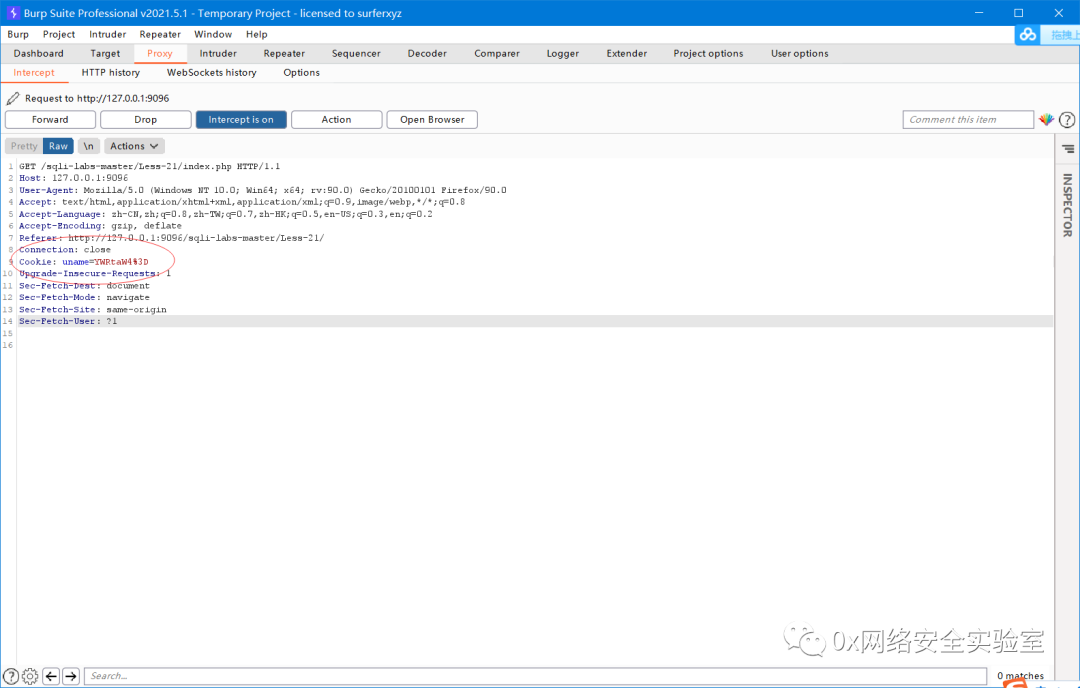Screen dimensions: 1080x688
Task: Click the pencil edit icon beside Request to
Action: (12, 98)
